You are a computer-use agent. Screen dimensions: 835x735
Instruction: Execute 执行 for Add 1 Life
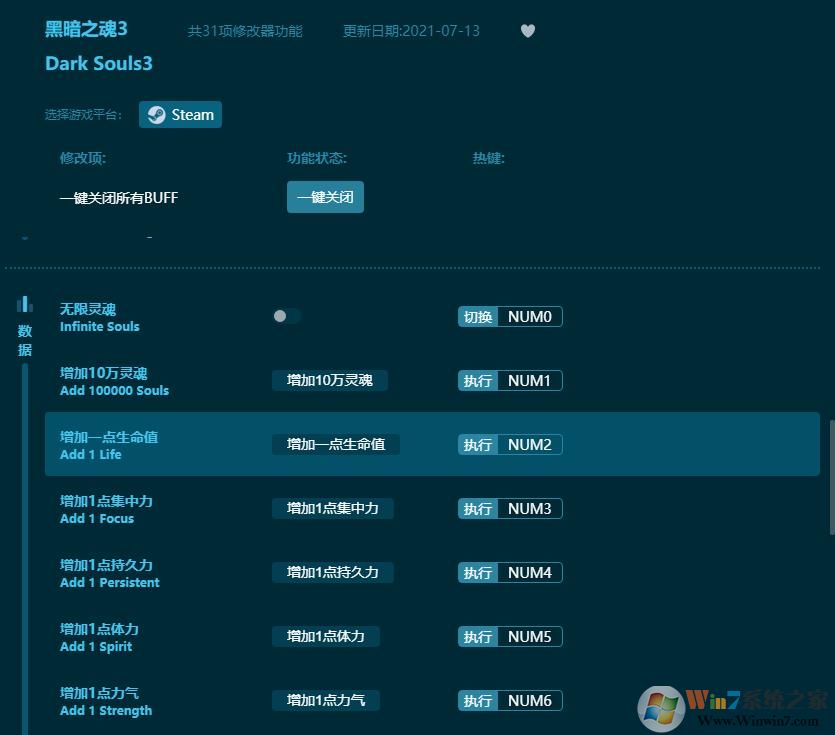(x=477, y=444)
